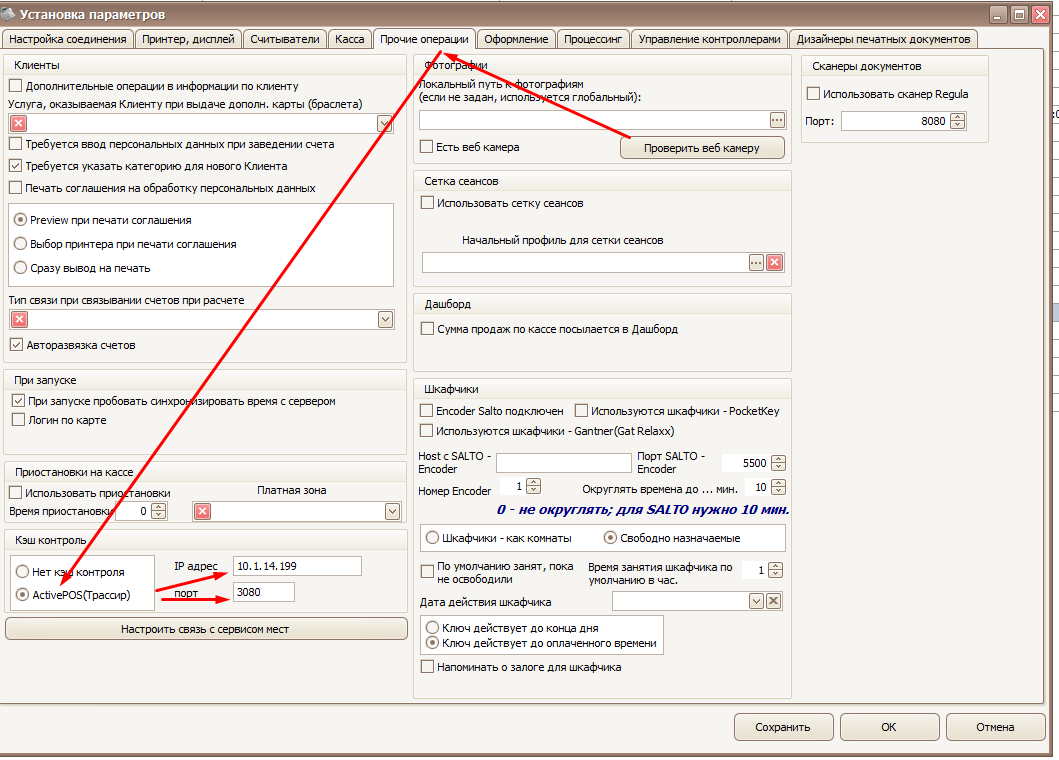Click Проверить веб камеру button

[702, 148]
